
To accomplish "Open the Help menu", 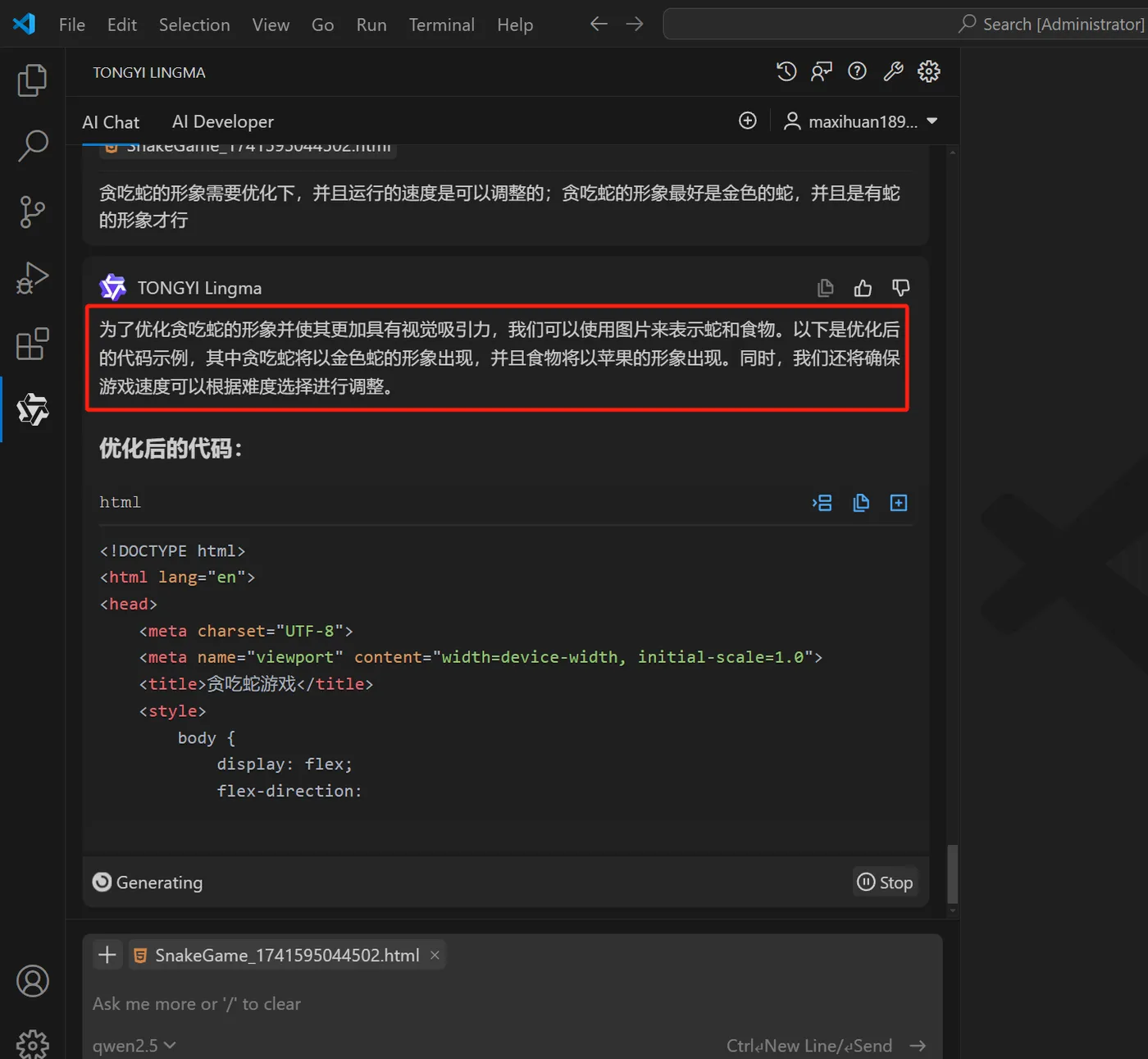I will (515, 25).
